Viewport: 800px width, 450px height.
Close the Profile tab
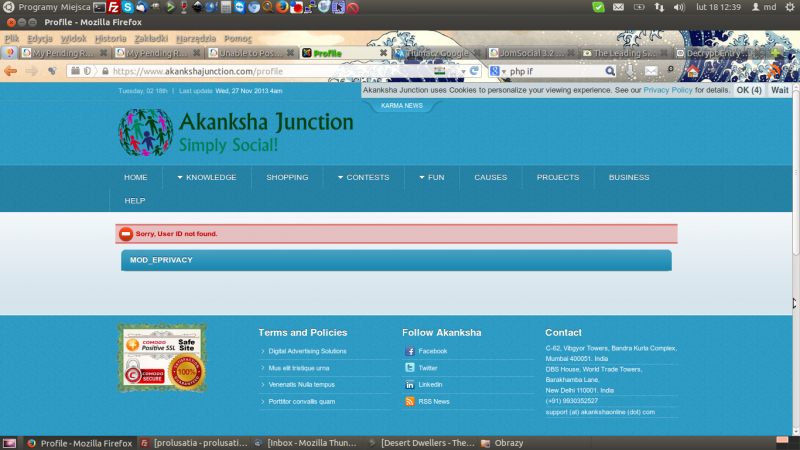point(383,53)
